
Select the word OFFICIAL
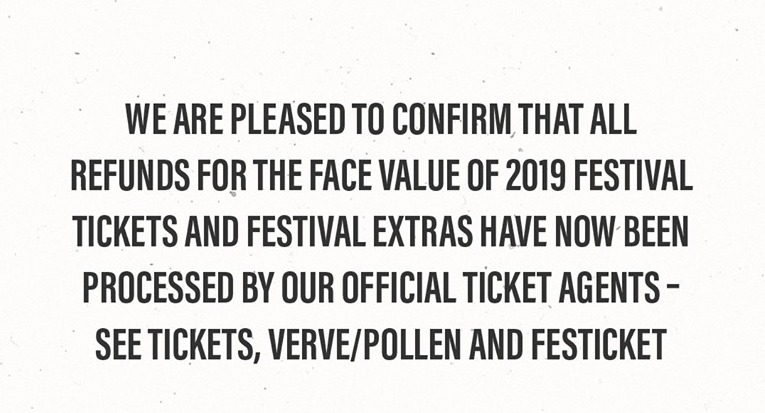[398, 288]
